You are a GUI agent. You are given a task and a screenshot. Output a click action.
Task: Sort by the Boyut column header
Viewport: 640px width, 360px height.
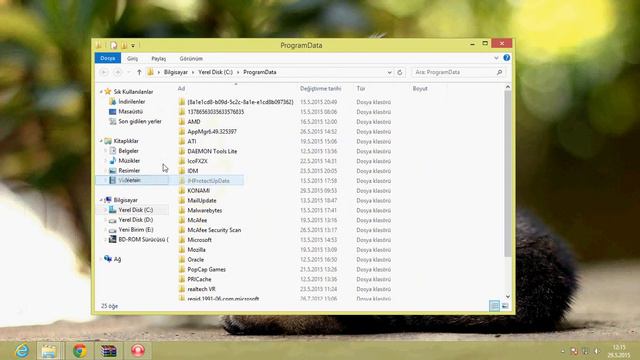(420, 88)
